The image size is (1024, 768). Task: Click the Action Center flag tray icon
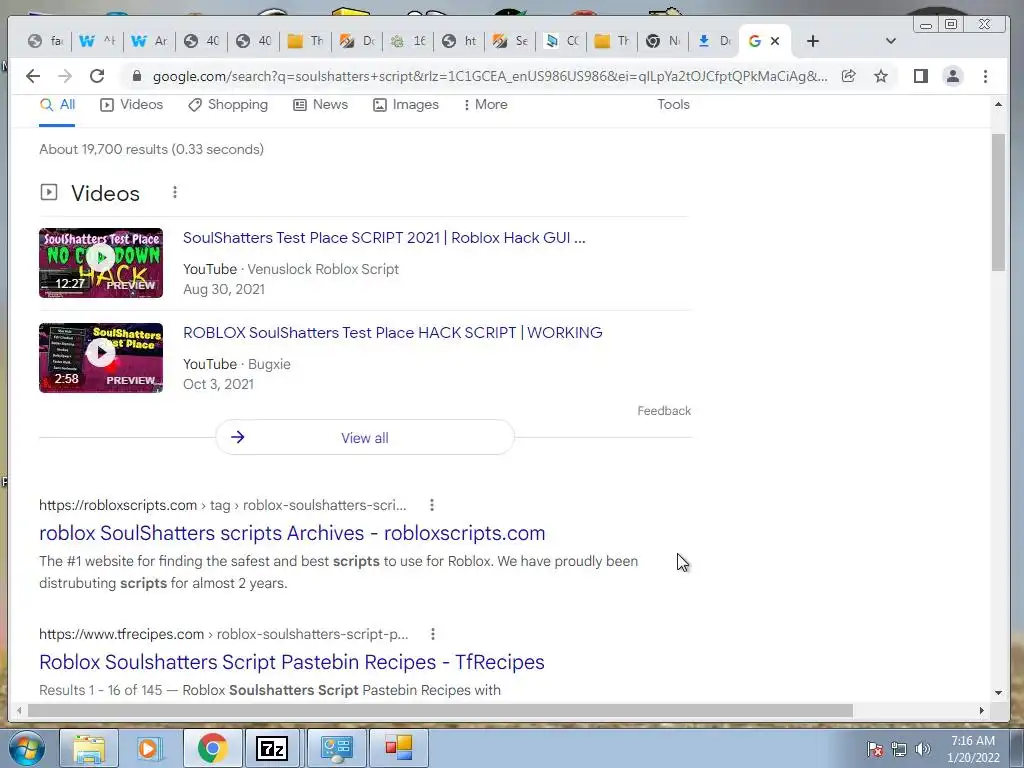tap(875, 749)
